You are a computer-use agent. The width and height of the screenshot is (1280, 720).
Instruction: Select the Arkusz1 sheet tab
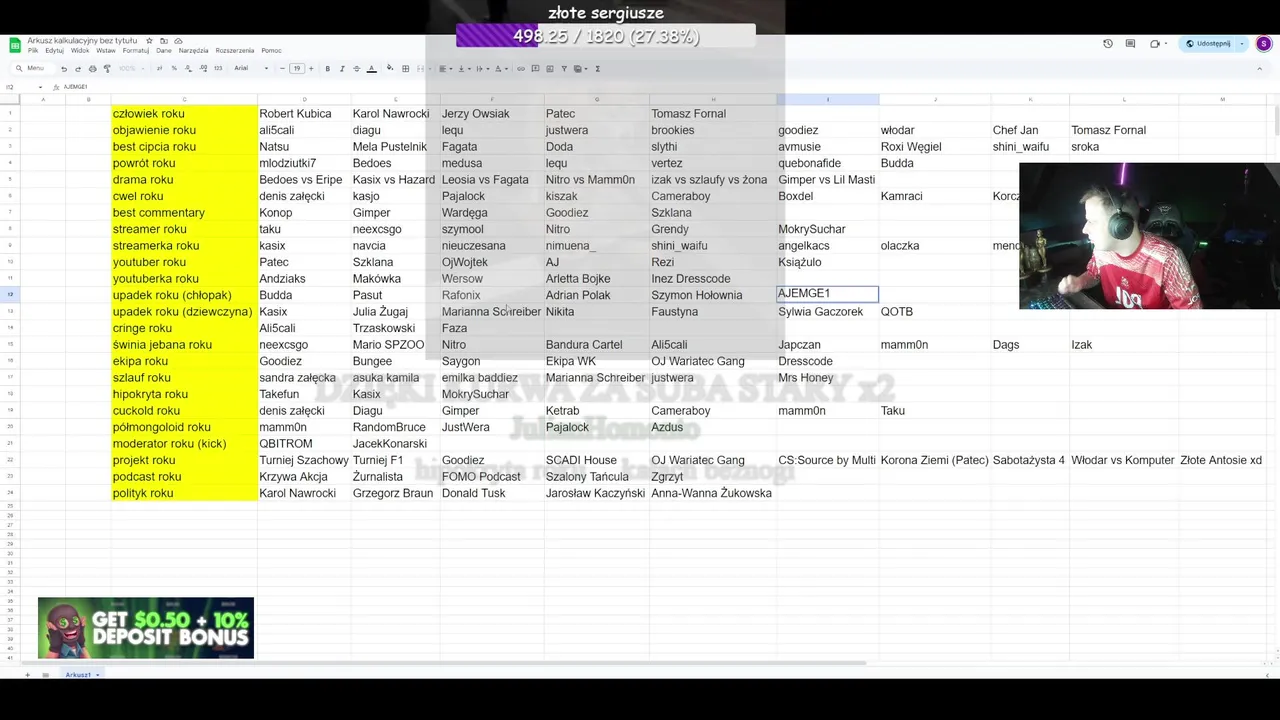[x=78, y=675]
